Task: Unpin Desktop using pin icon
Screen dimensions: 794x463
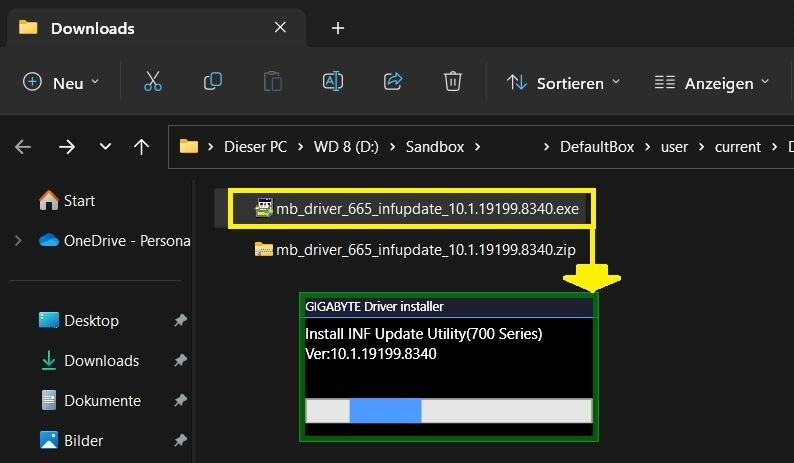Action: point(180,320)
